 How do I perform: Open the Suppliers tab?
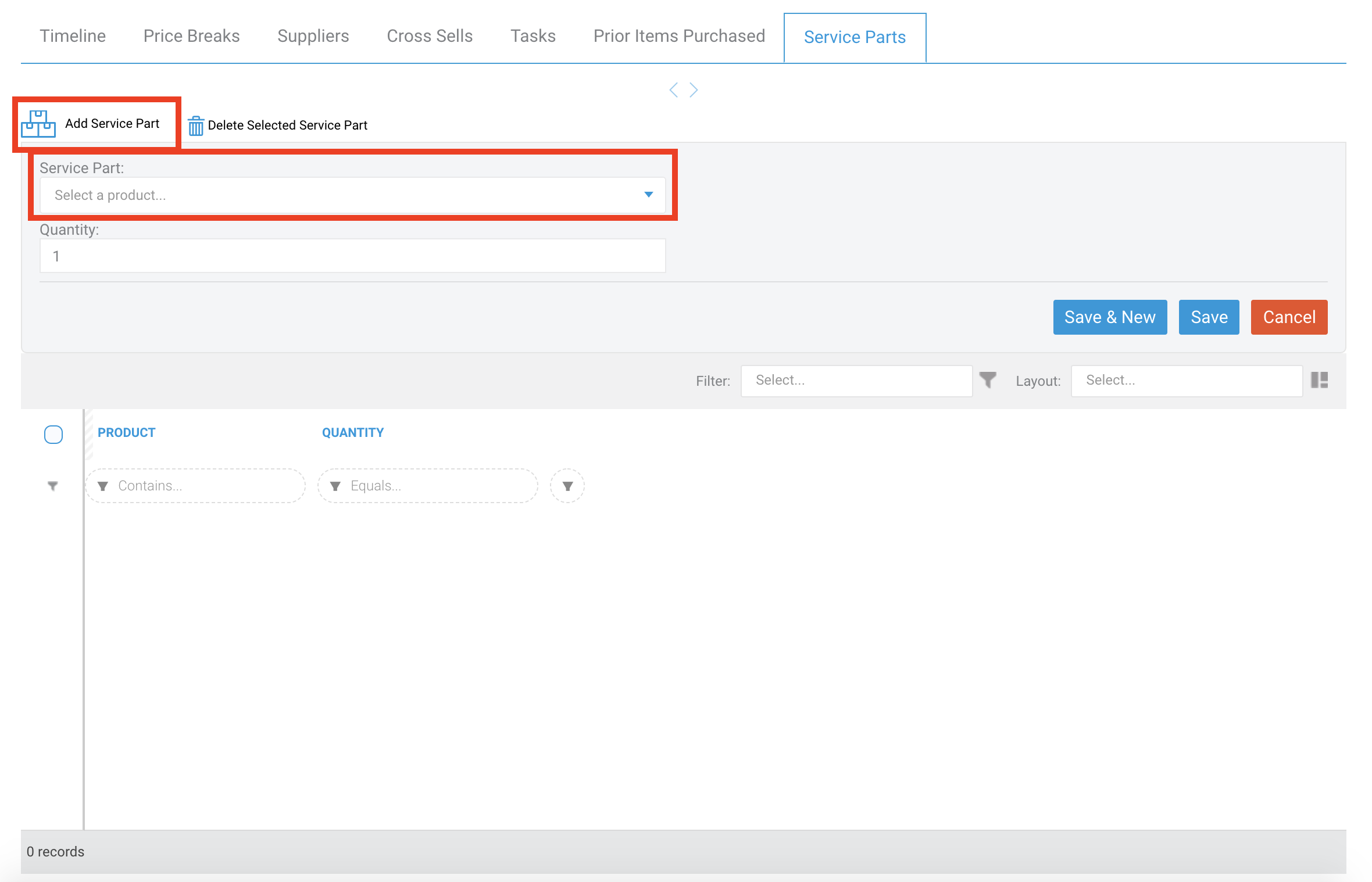[x=313, y=36]
